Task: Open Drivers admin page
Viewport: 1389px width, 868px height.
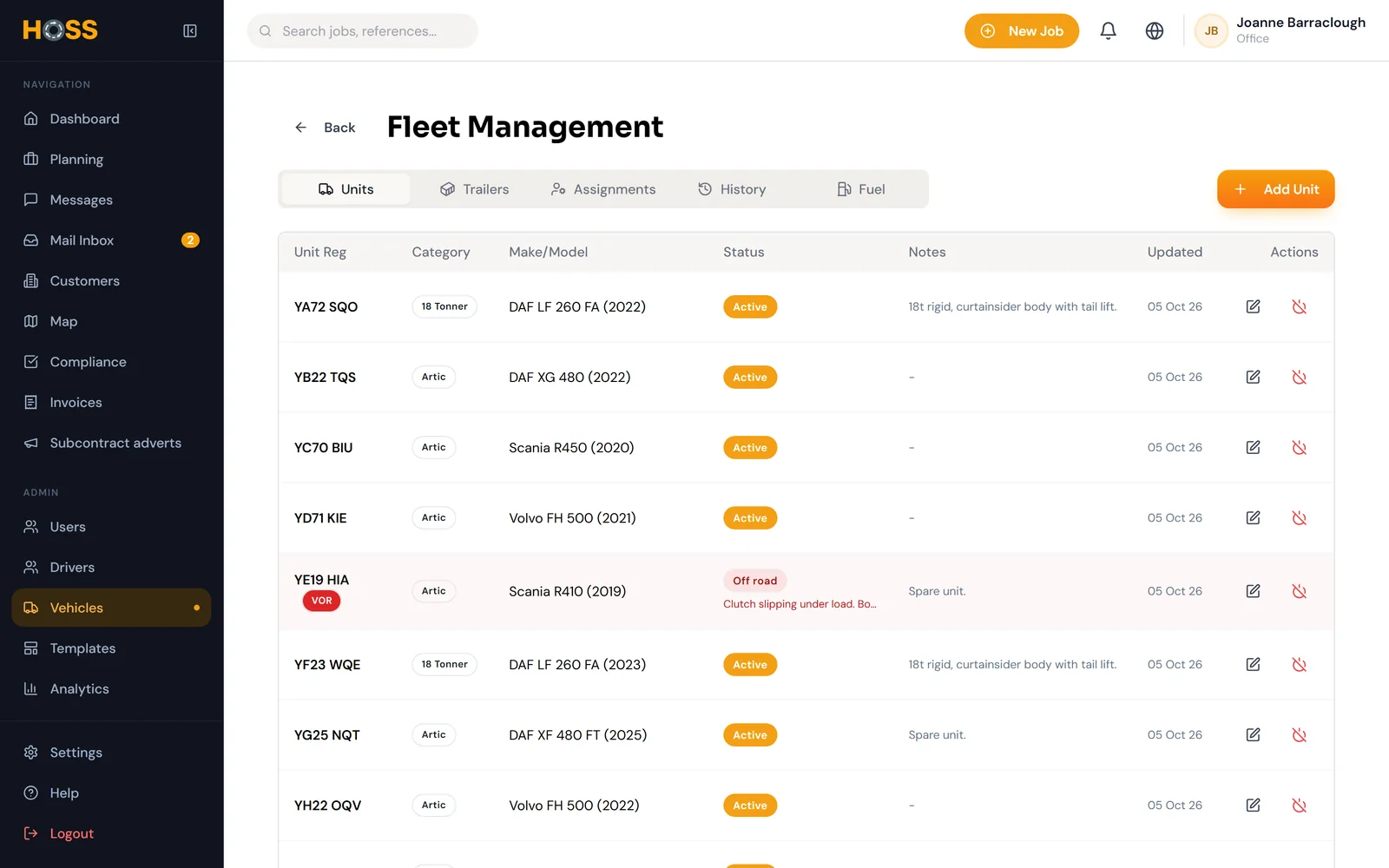Action: coord(111,568)
